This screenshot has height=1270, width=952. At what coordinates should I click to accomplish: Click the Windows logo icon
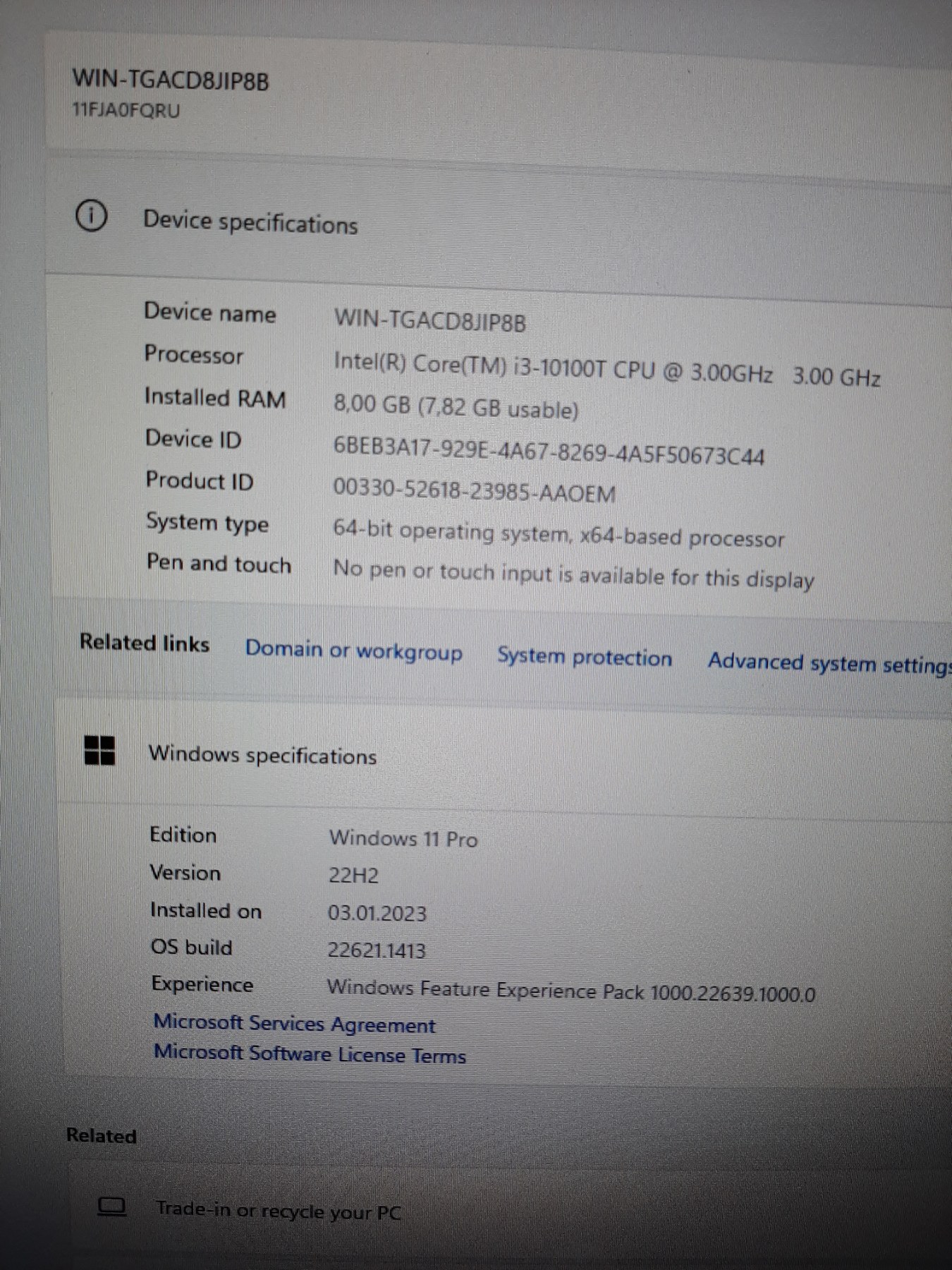point(99,750)
